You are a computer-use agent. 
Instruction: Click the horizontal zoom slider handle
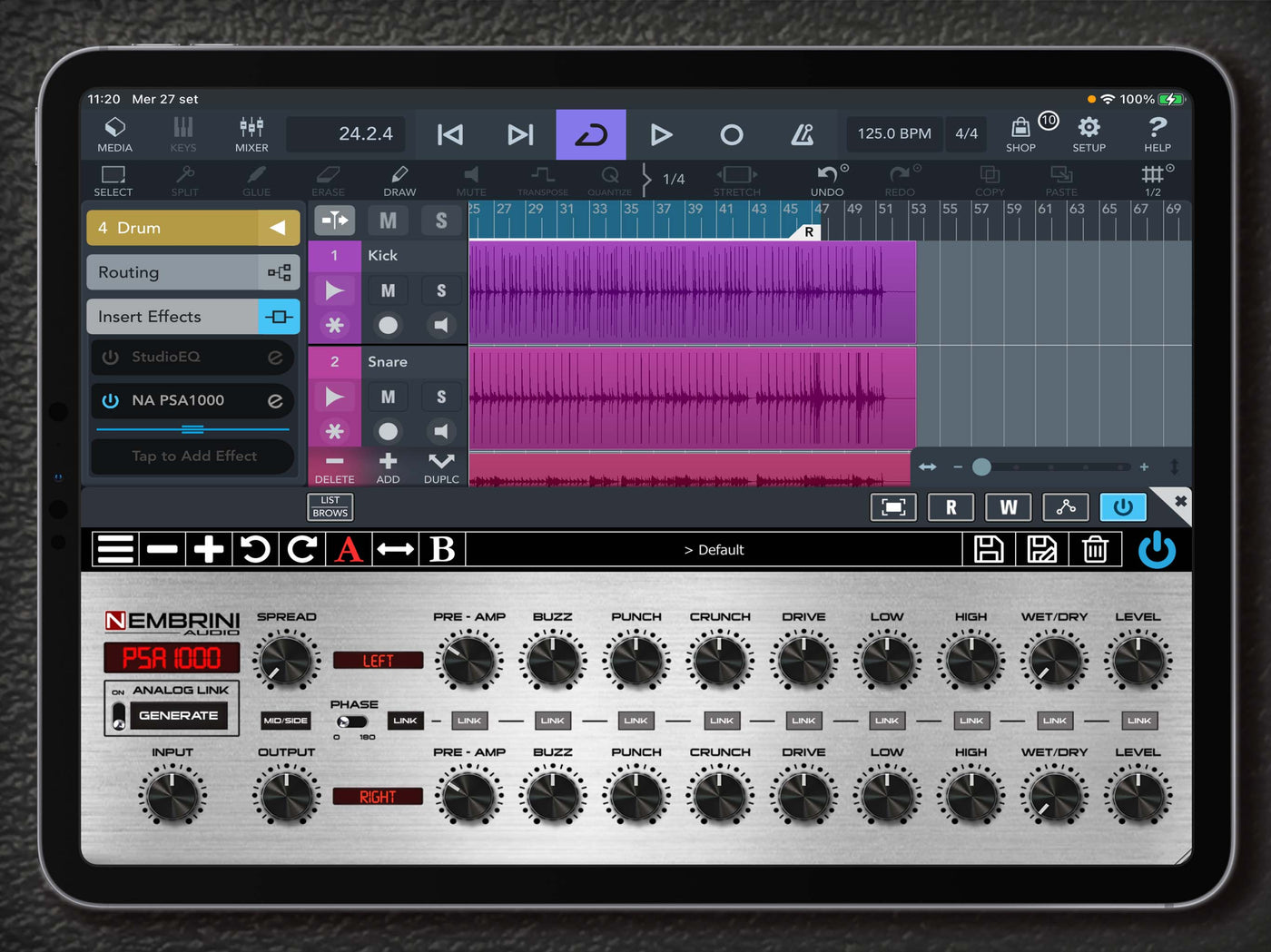tap(981, 466)
